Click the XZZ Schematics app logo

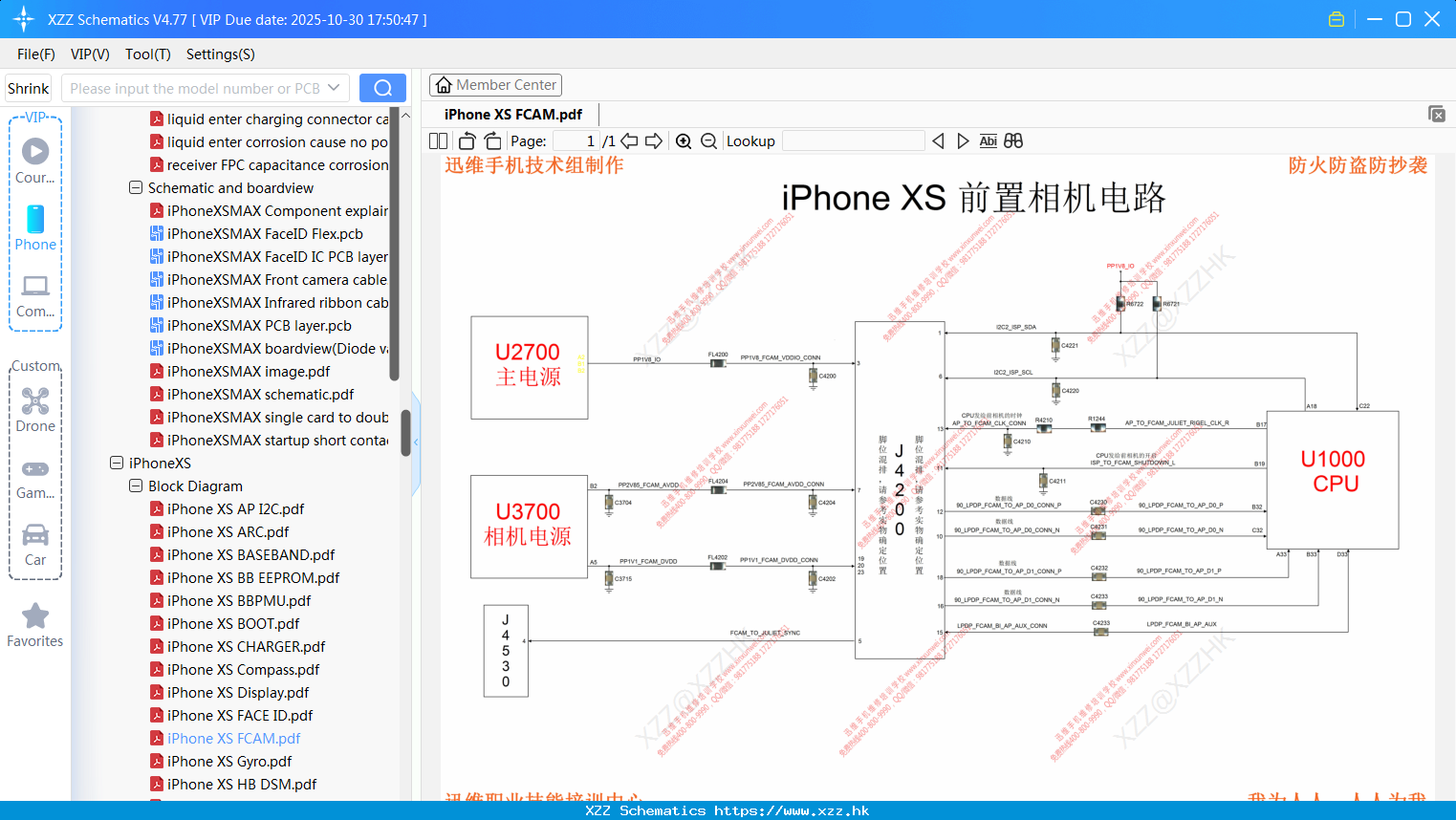(24, 19)
